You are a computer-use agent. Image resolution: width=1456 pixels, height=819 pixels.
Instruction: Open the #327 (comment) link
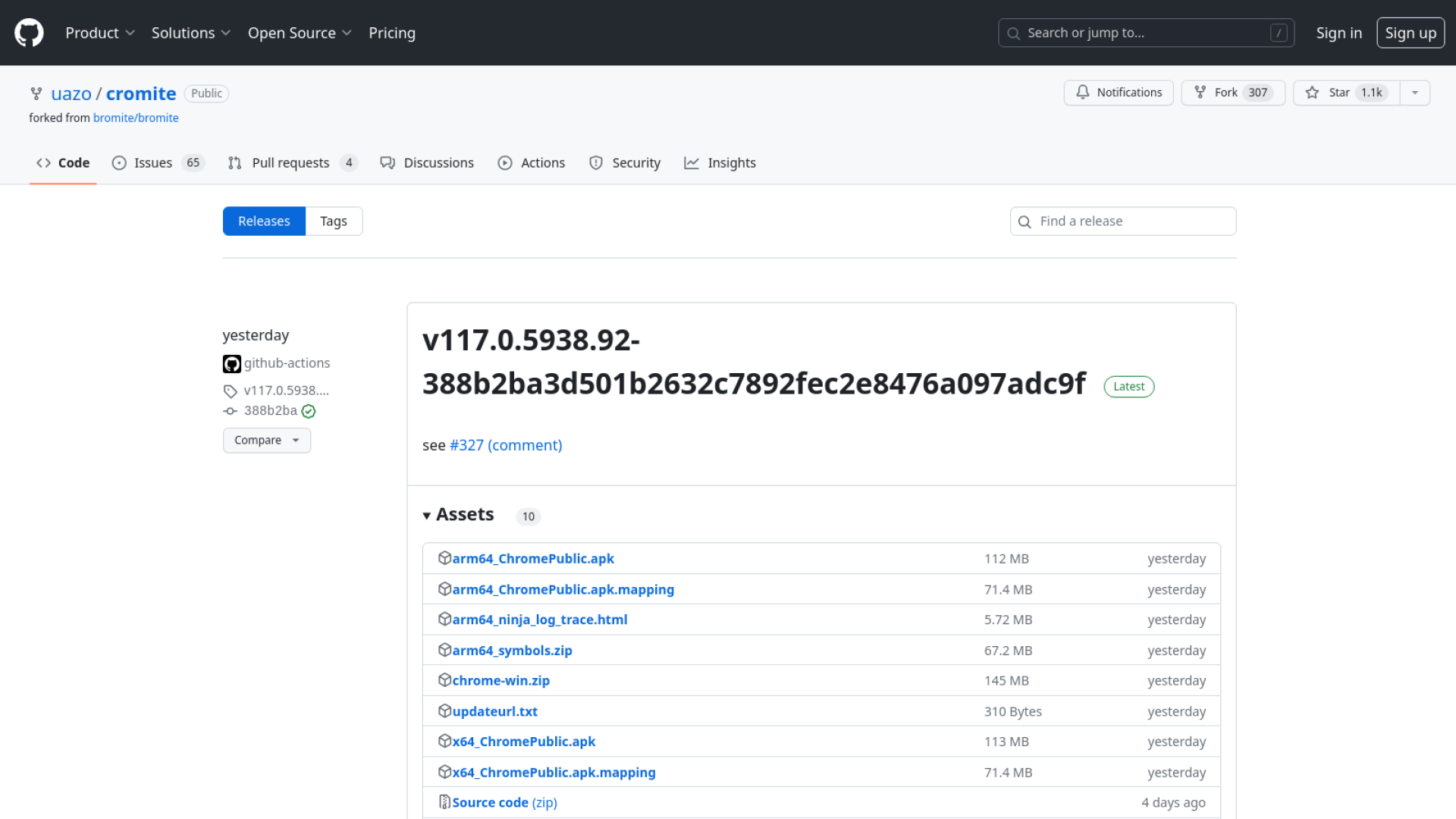click(x=506, y=445)
